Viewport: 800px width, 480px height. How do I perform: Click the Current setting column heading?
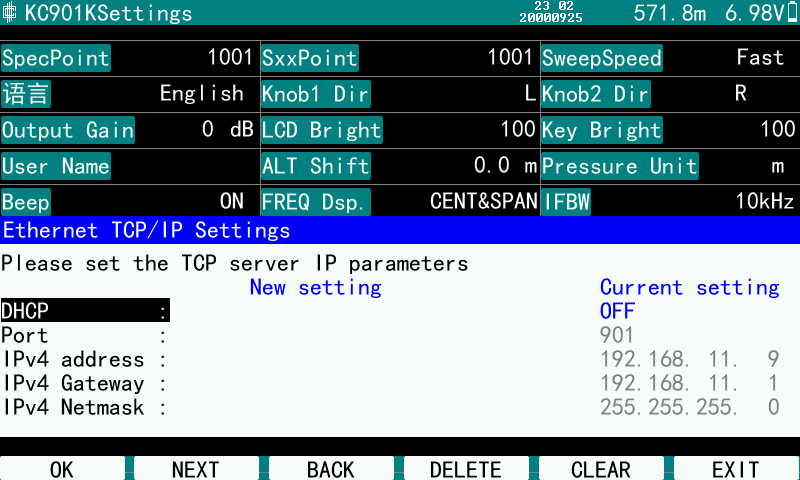pyautogui.click(x=690, y=288)
